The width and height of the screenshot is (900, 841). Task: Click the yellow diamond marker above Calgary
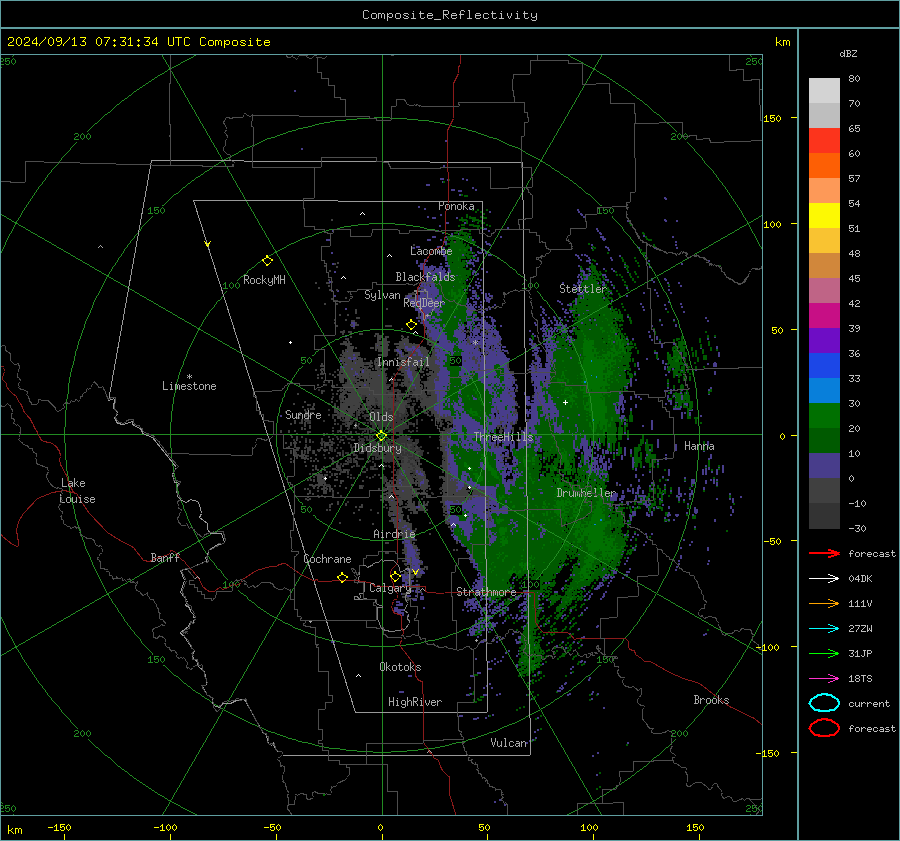tap(395, 576)
